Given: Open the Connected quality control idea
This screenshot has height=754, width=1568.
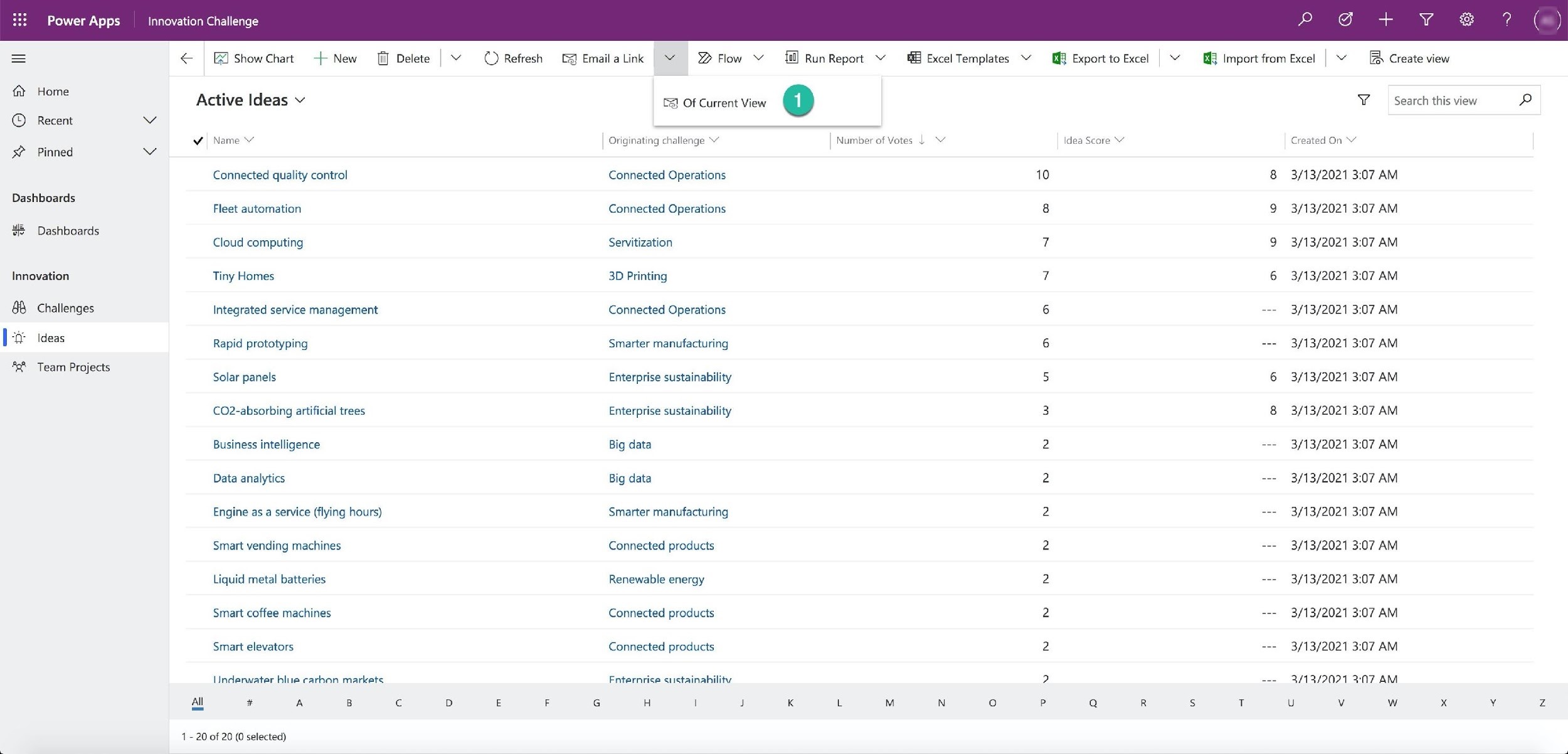Looking at the screenshot, I should pyautogui.click(x=280, y=175).
